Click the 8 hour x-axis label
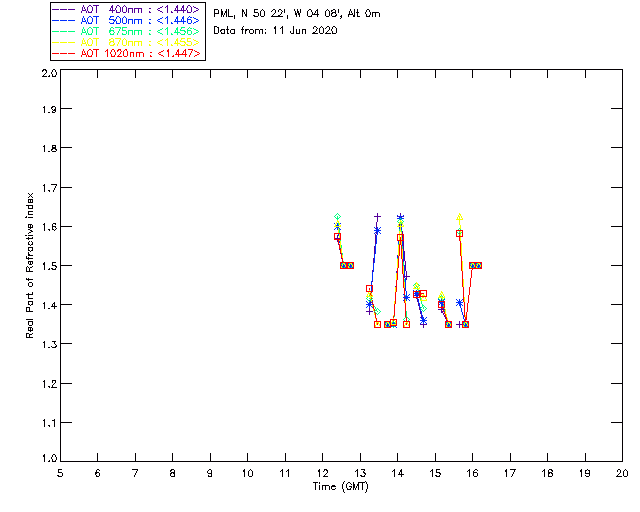This screenshot has height=512, width=640. (x=173, y=473)
